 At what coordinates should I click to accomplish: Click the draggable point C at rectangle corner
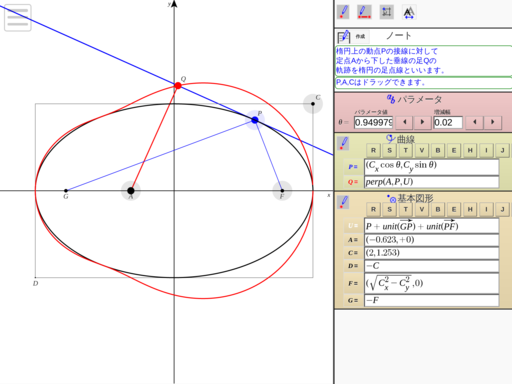click(x=313, y=104)
